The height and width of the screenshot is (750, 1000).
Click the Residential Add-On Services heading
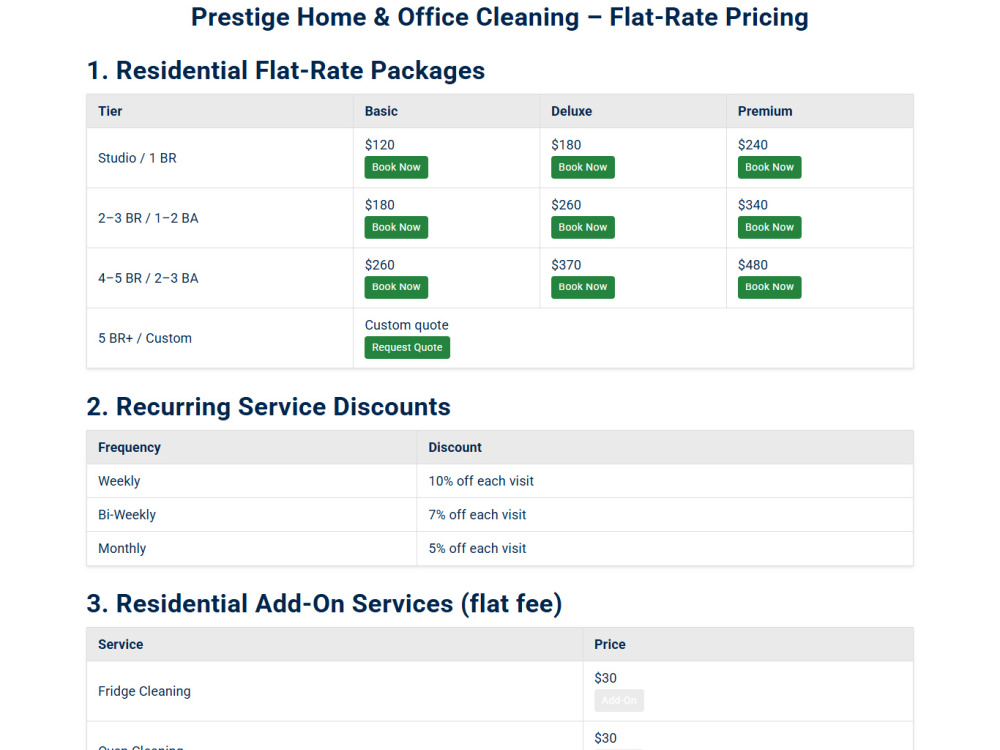coord(324,603)
